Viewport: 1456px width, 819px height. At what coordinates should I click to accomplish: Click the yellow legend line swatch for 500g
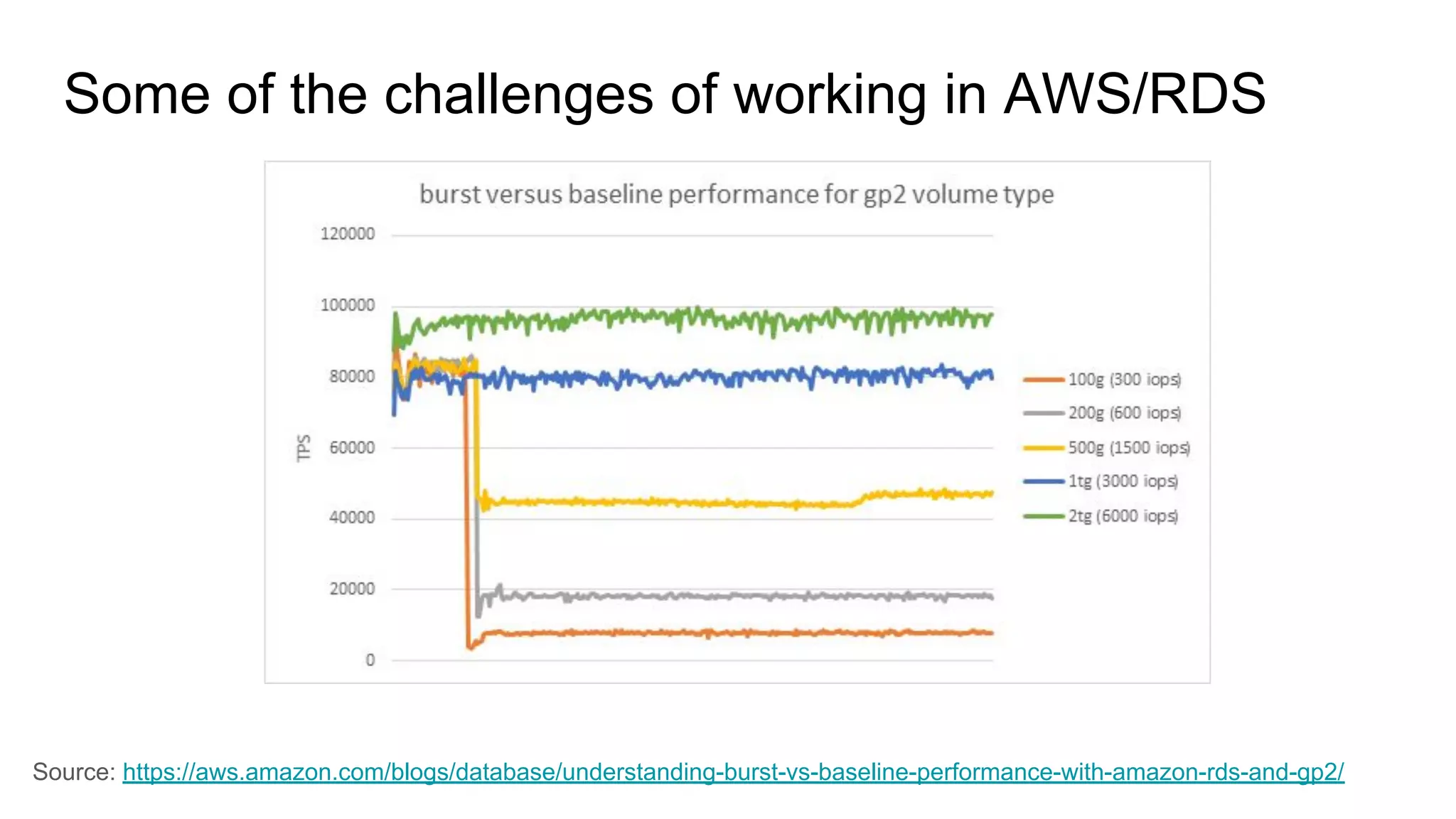1044,448
